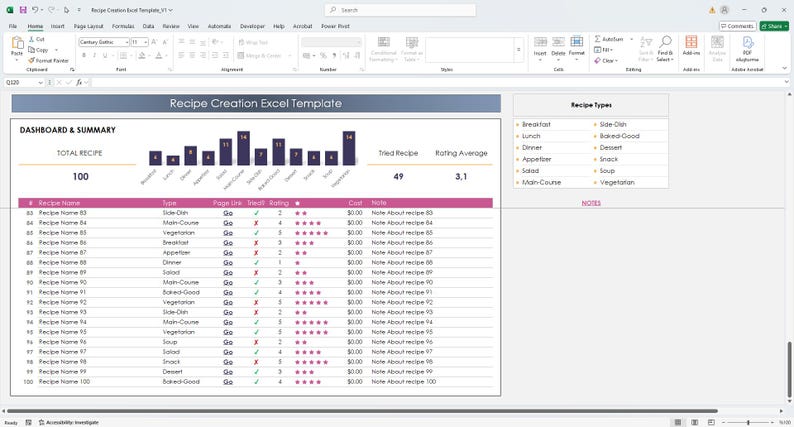This screenshot has height=427, width=794.
Task: Switch to the Data tab
Action: [148, 26]
